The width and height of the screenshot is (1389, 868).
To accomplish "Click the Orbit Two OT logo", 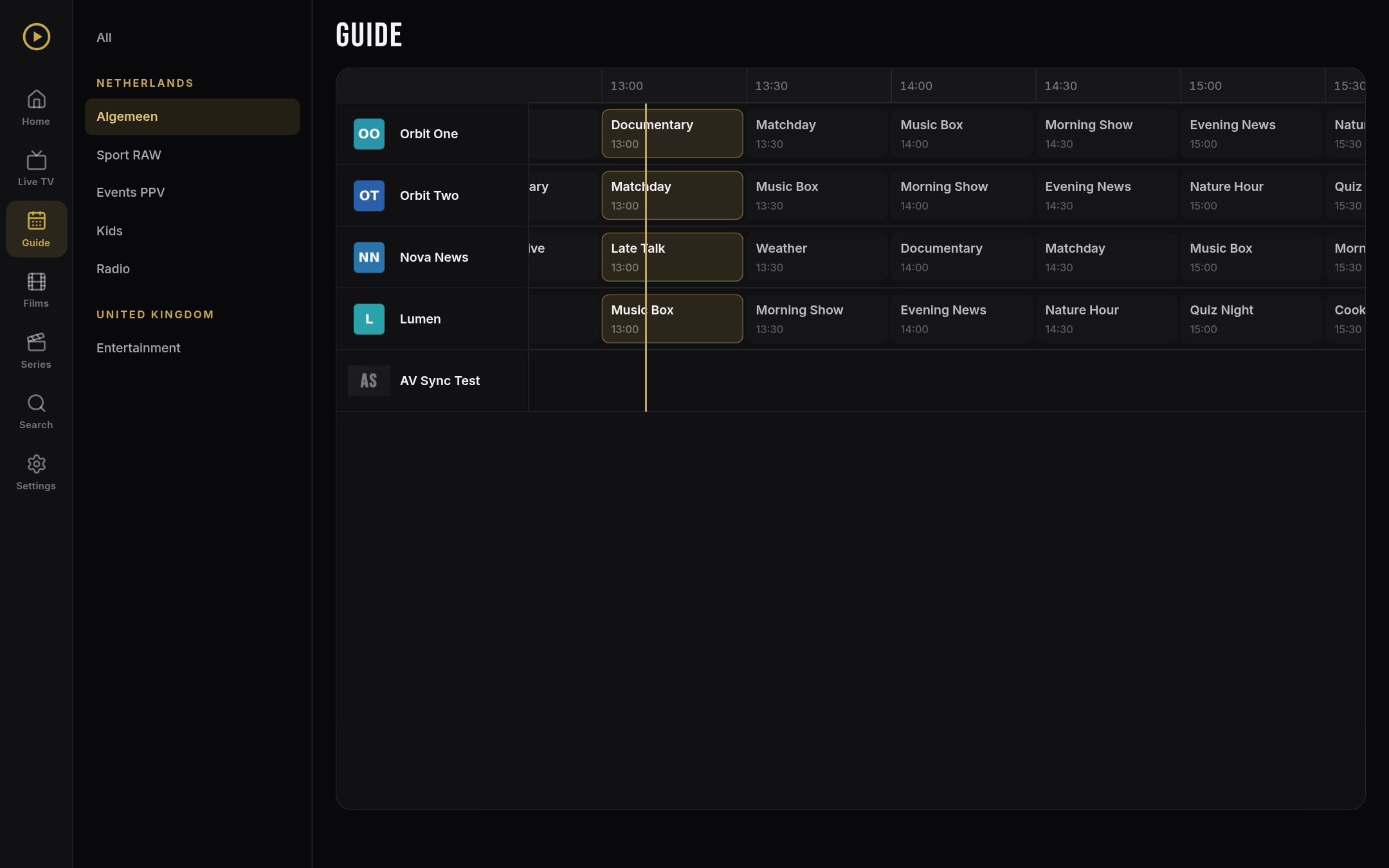I will click(369, 195).
